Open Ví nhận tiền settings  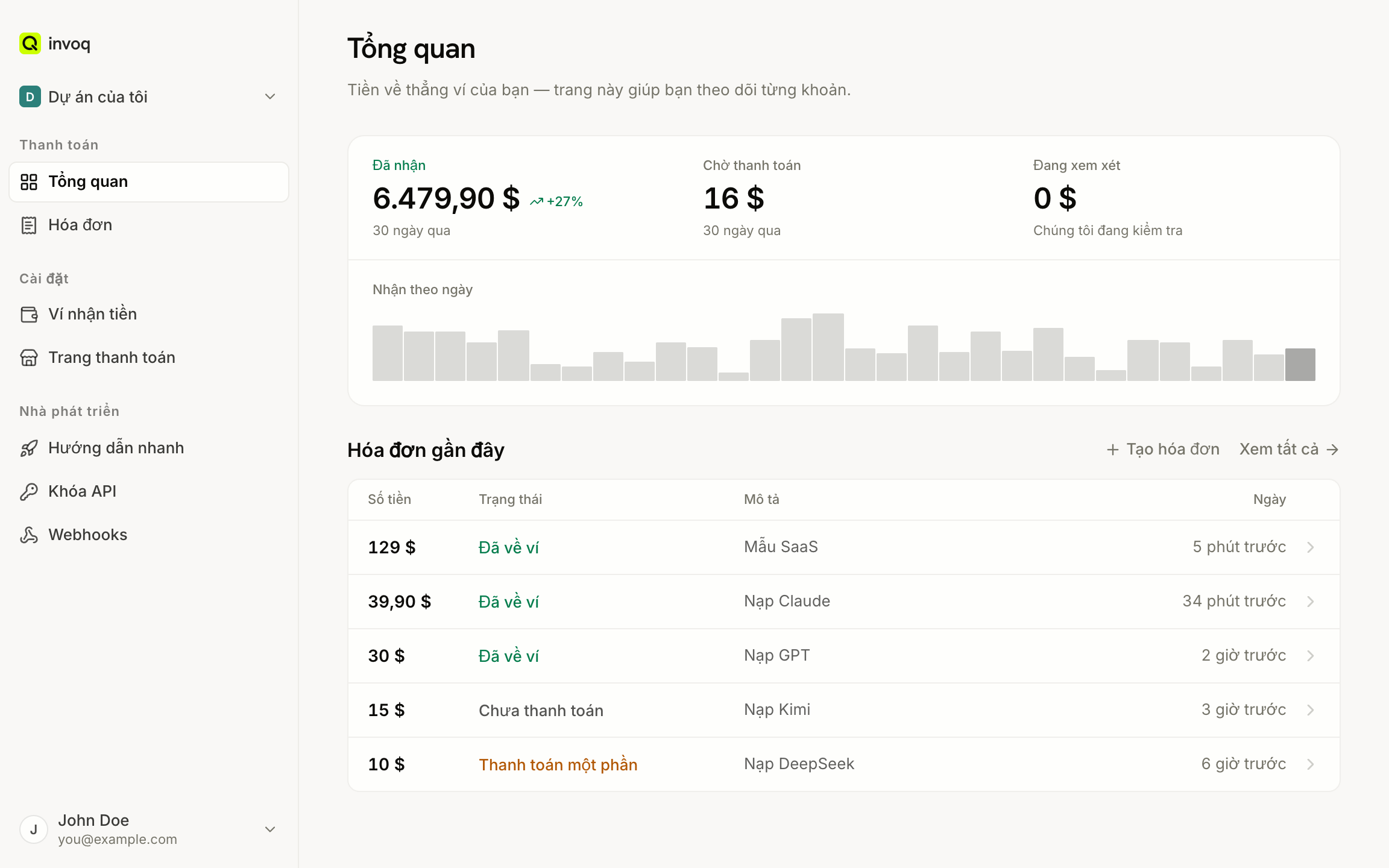click(149, 314)
